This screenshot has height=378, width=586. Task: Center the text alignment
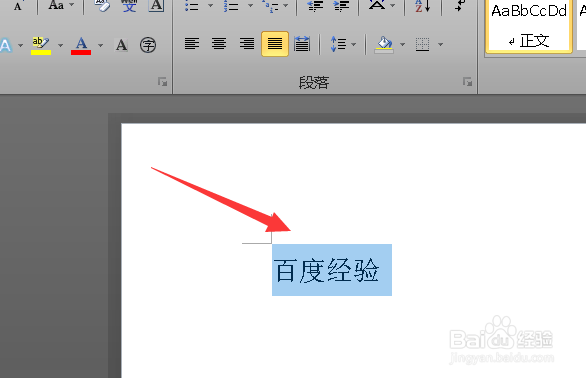pyautogui.click(x=219, y=44)
